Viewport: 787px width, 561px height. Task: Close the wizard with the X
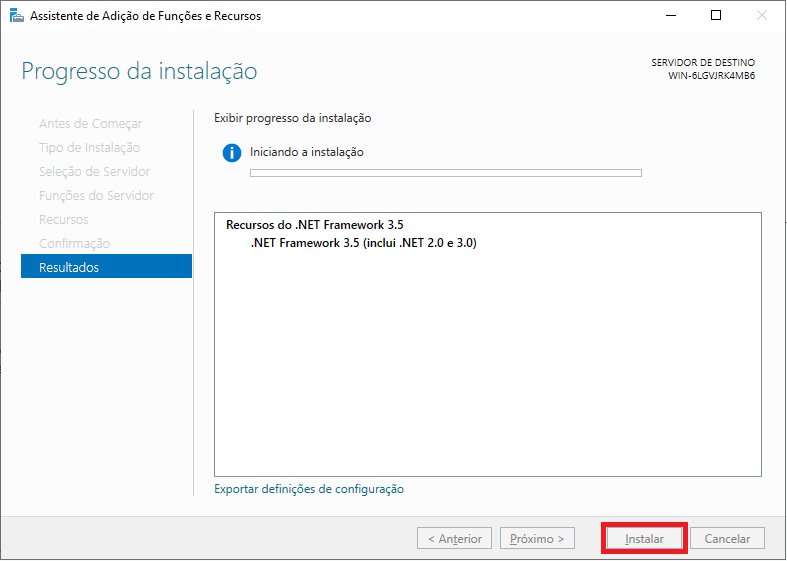[762, 16]
